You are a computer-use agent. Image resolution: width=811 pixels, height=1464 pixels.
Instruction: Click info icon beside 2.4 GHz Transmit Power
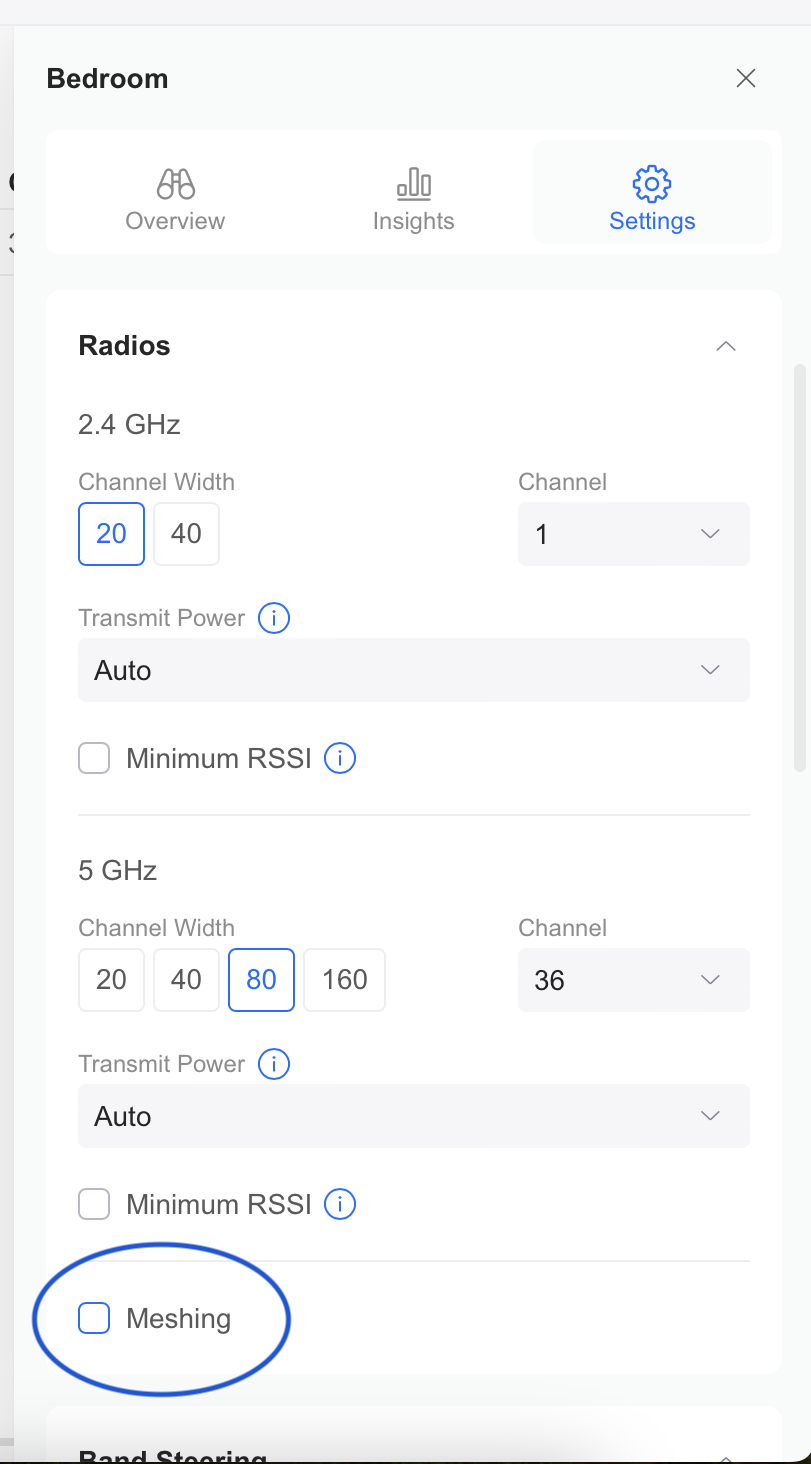274,618
